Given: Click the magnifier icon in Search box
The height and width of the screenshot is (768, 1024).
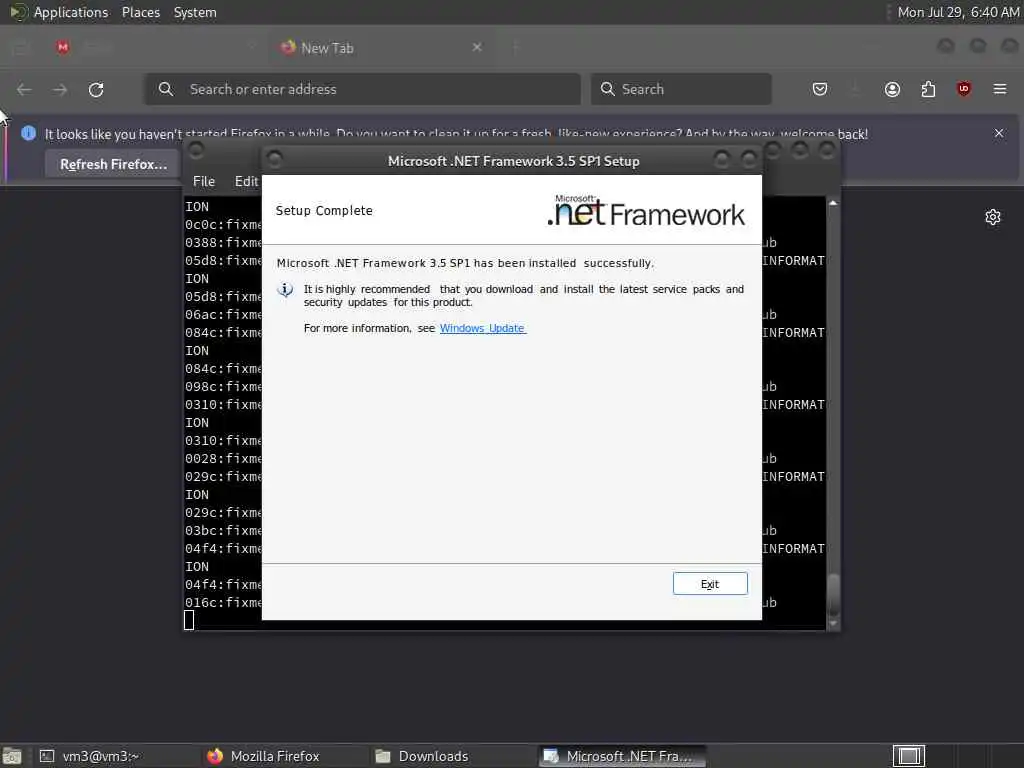Looking at the screenshot, I should click(607, 89).
